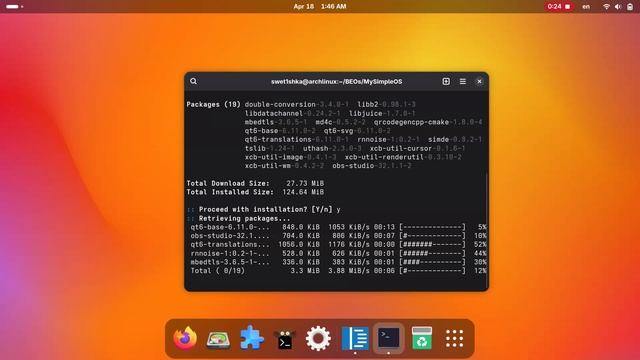Open Settings gear in the dock
The height and width of the screenshot is (360, 640).
tap(318, 338)
